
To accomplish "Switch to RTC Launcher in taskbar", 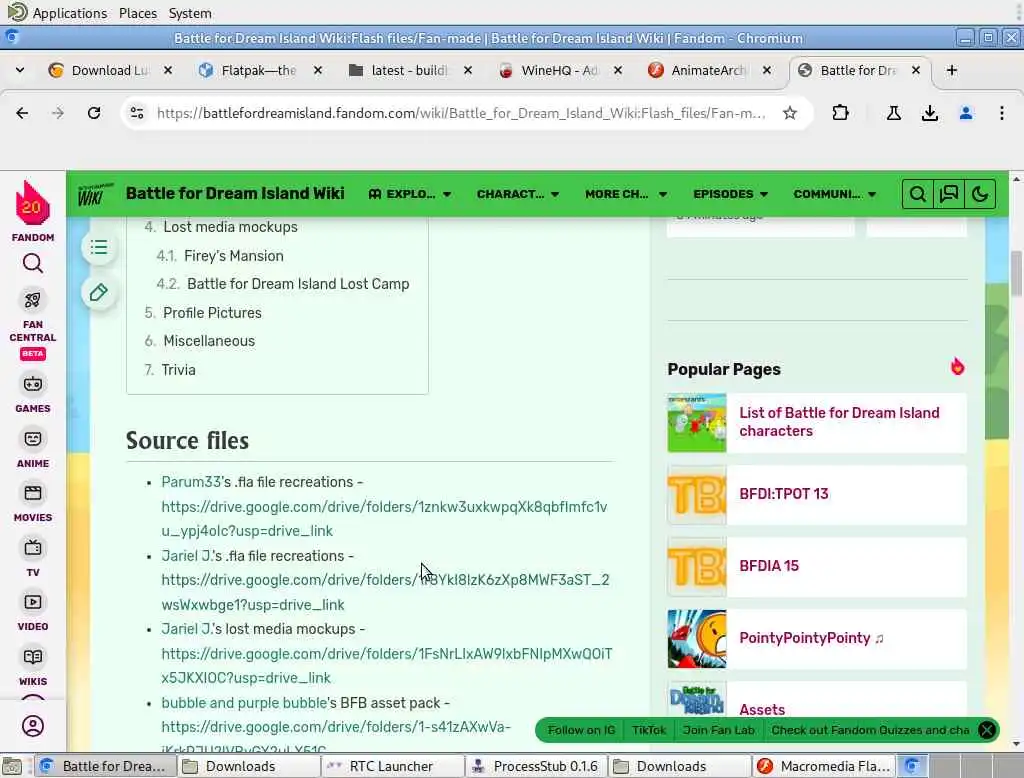I will tap(391, 766).
